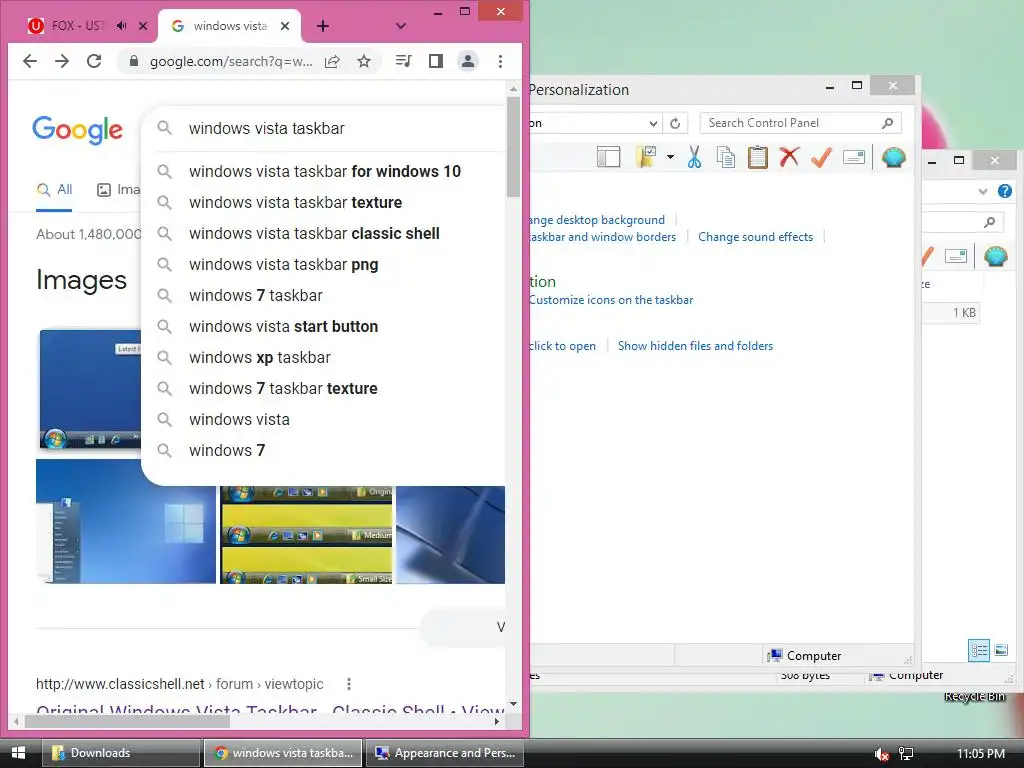Open the Chrome profile avatar
The height and width of the screenshot is (768, 1024).
pyautogui.click(x=468, y=61)
